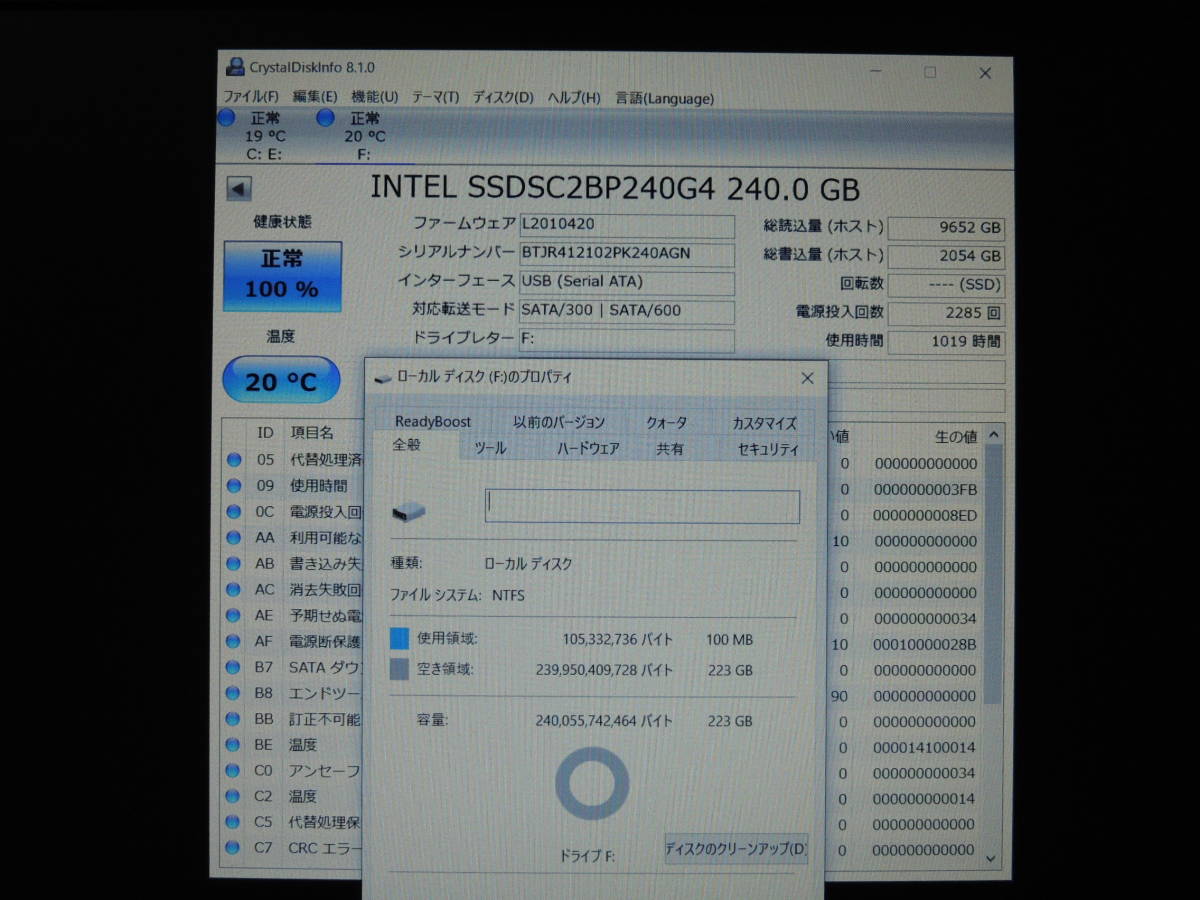This screenshot has height=900, width=1200.
Task: Click status orb for attribute C0
Action: click(x=234, y=771)
